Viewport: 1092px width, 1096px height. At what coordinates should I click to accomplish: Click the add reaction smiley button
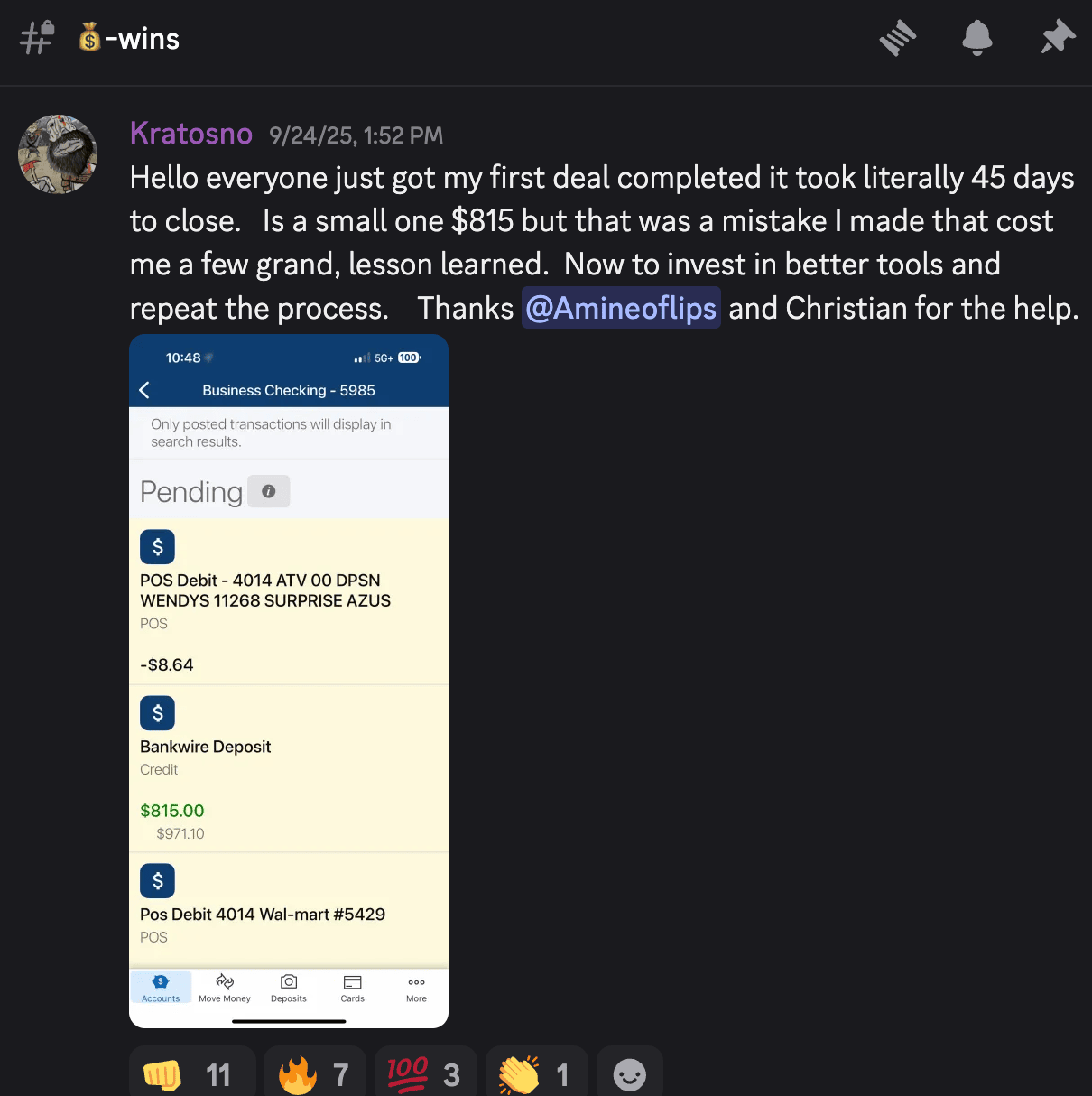pyautogui.click(x=630, y=1073)
